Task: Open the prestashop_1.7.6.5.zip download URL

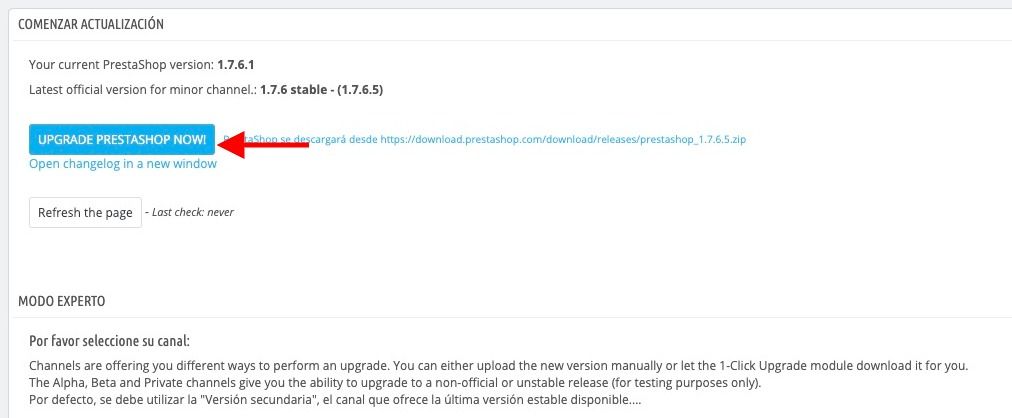Action: pos(563,139)
